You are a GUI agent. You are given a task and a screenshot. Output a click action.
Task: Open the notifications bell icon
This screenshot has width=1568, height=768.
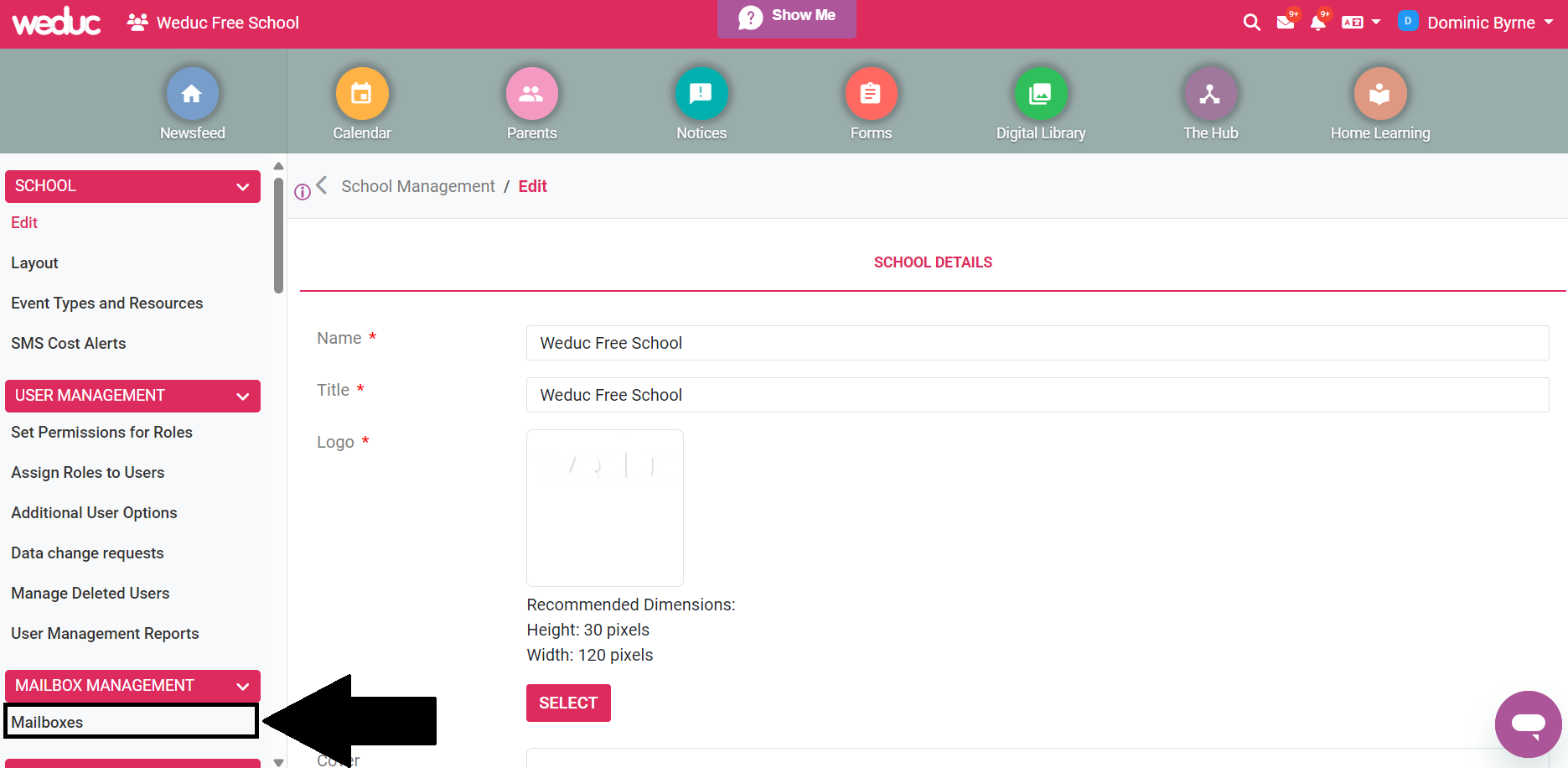(1317, 23)
